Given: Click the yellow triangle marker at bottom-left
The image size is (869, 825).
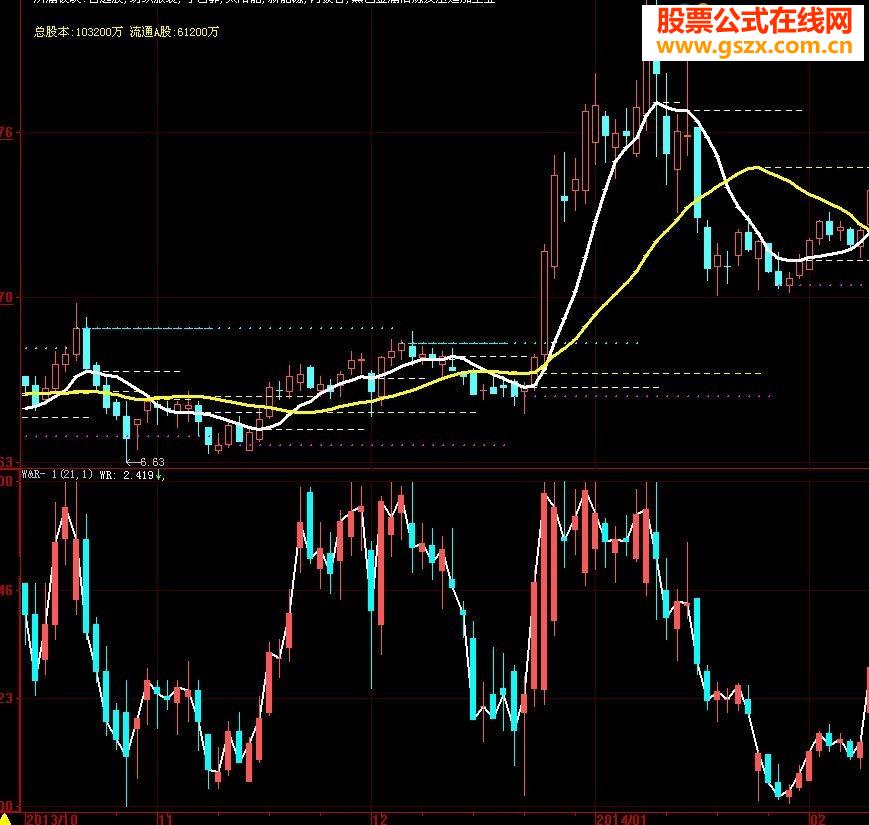Looking at the screenshot, I should [x=4, y=819].
